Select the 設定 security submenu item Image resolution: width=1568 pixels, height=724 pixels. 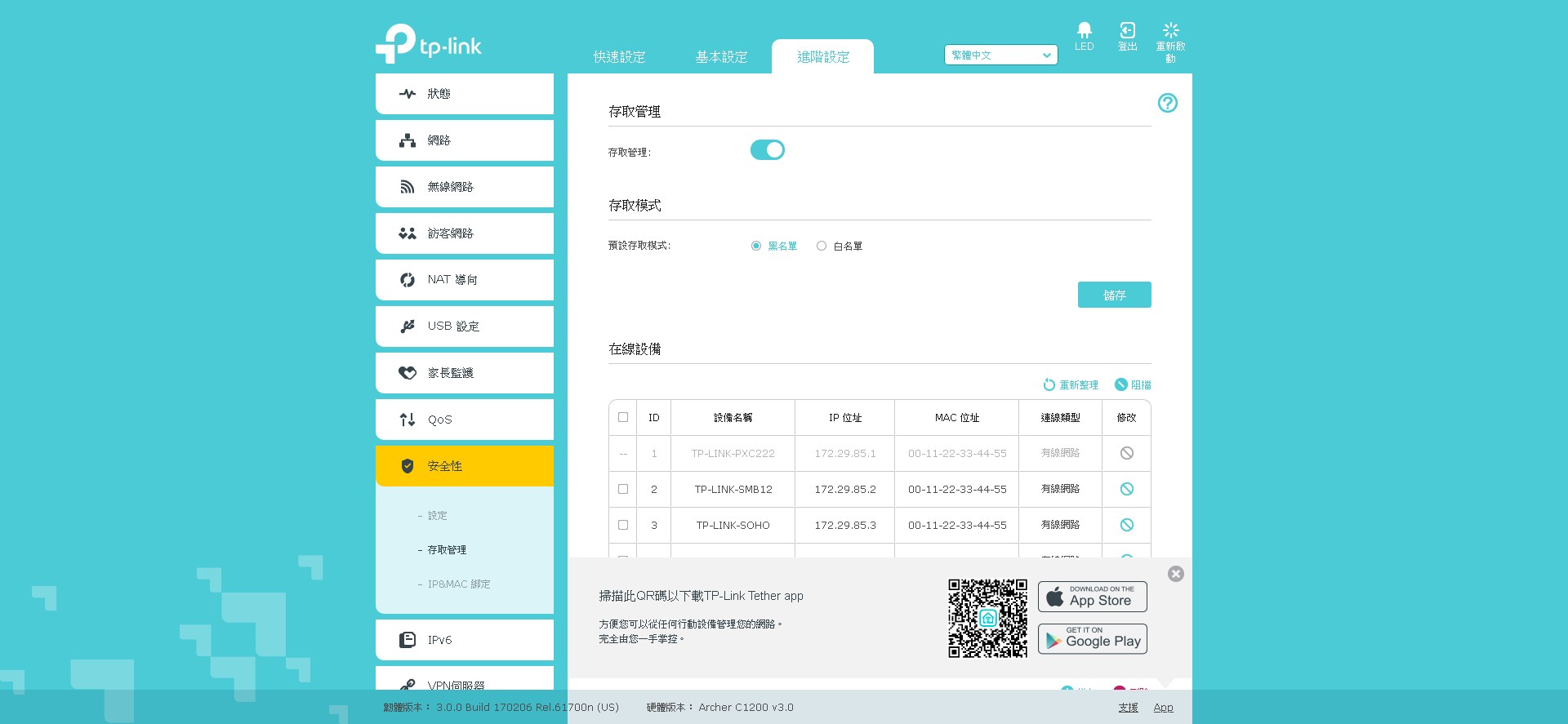[437, 516]
